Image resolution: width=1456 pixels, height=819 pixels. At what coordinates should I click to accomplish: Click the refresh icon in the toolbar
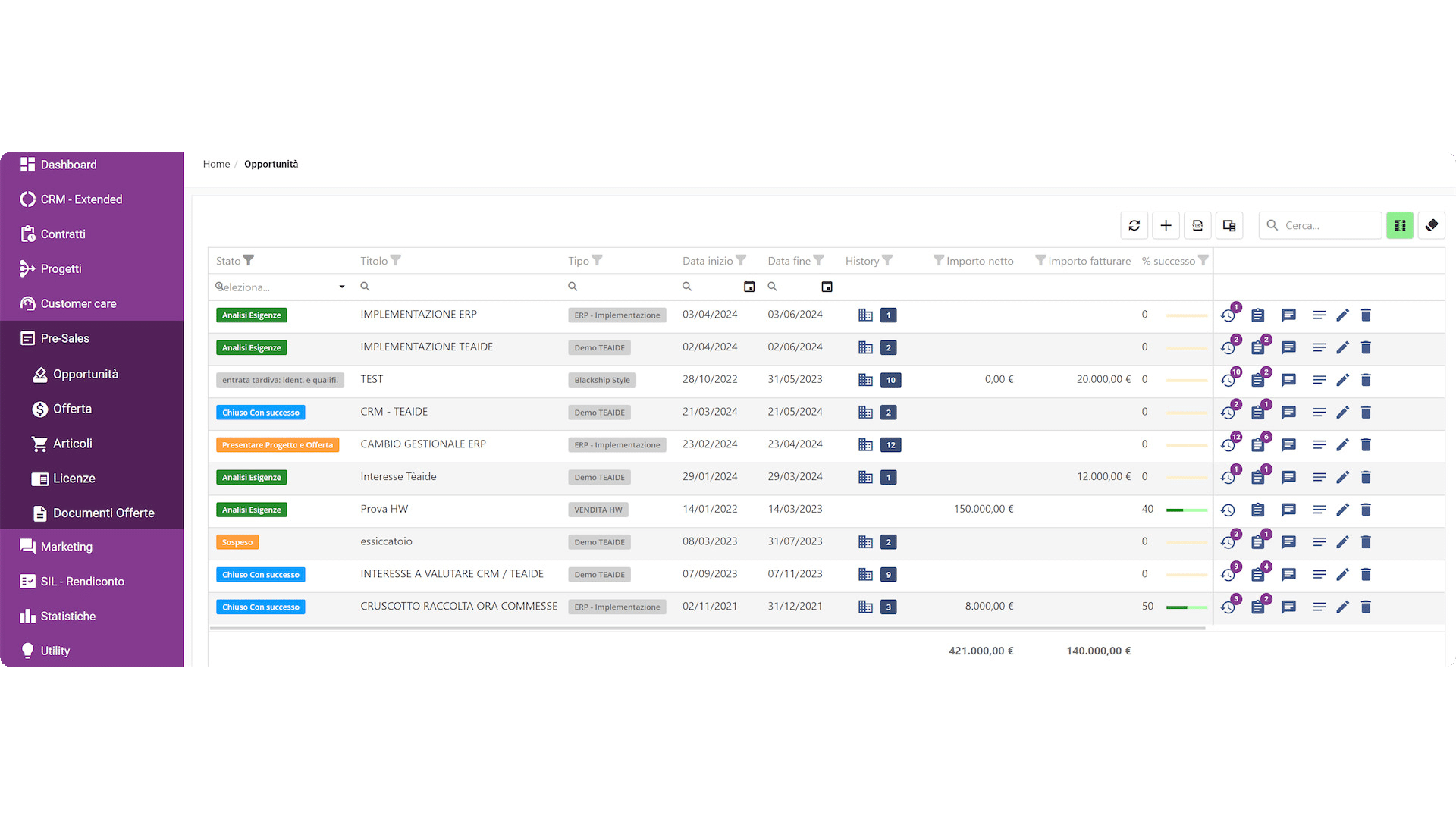[1134, 225]
